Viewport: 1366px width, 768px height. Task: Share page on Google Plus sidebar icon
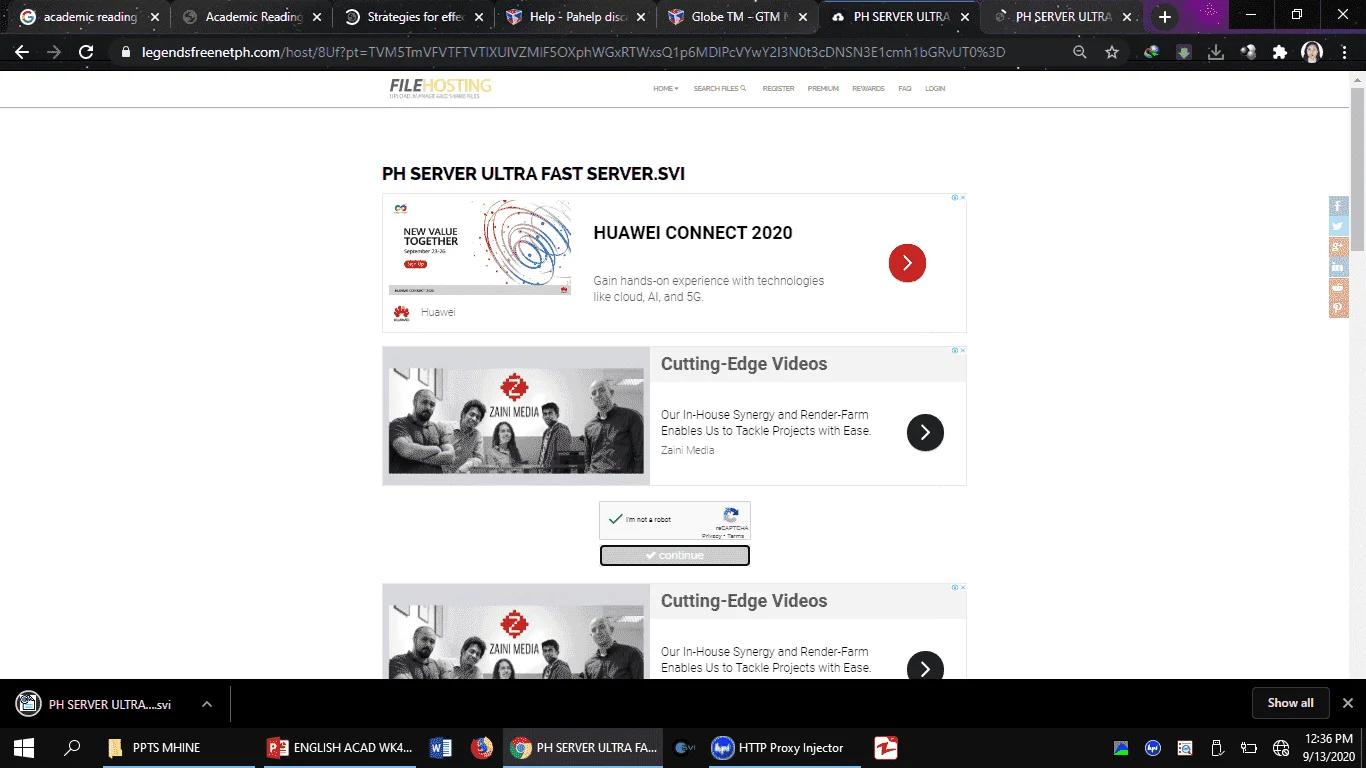[x=1338, y=247]
